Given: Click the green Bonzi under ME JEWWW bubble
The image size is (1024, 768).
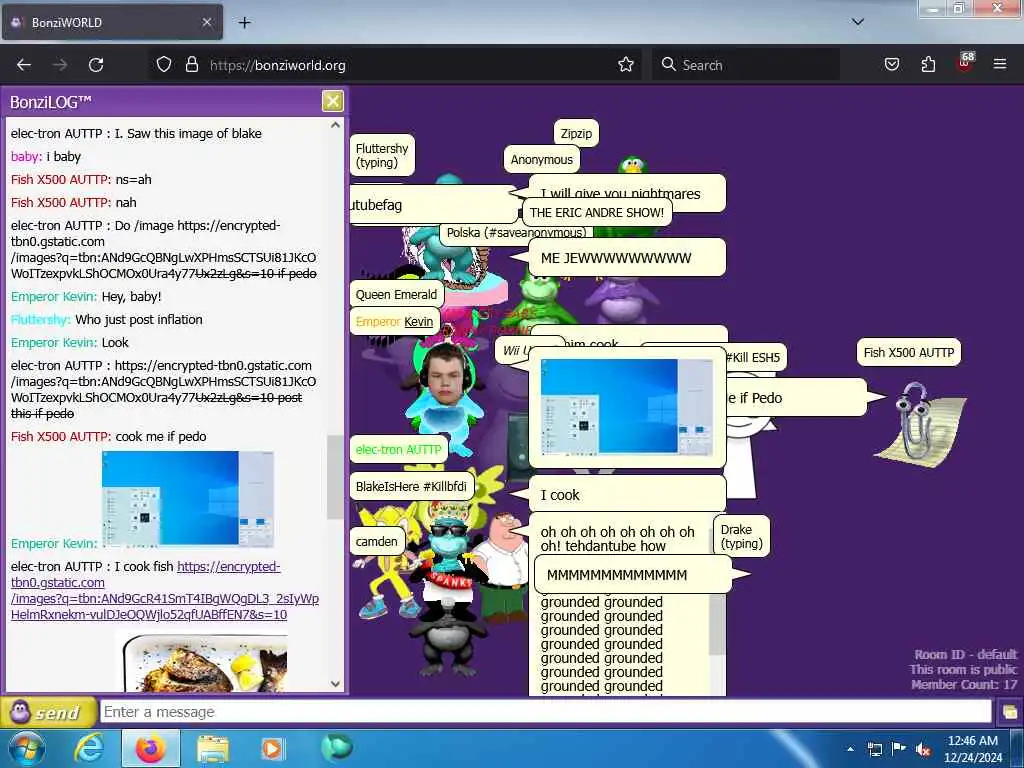Looking at the screenshot, I should (x=539, y=297).
